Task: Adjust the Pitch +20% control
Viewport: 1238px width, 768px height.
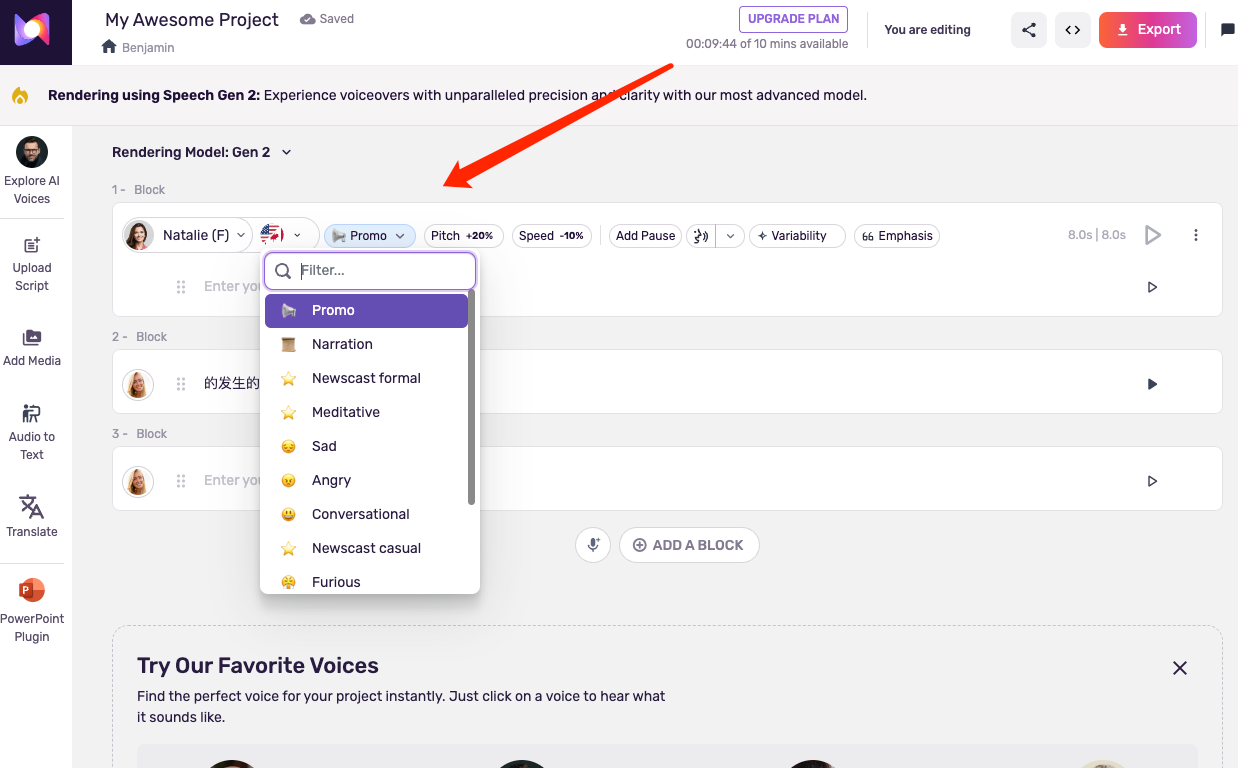Action: coord(463,236)
